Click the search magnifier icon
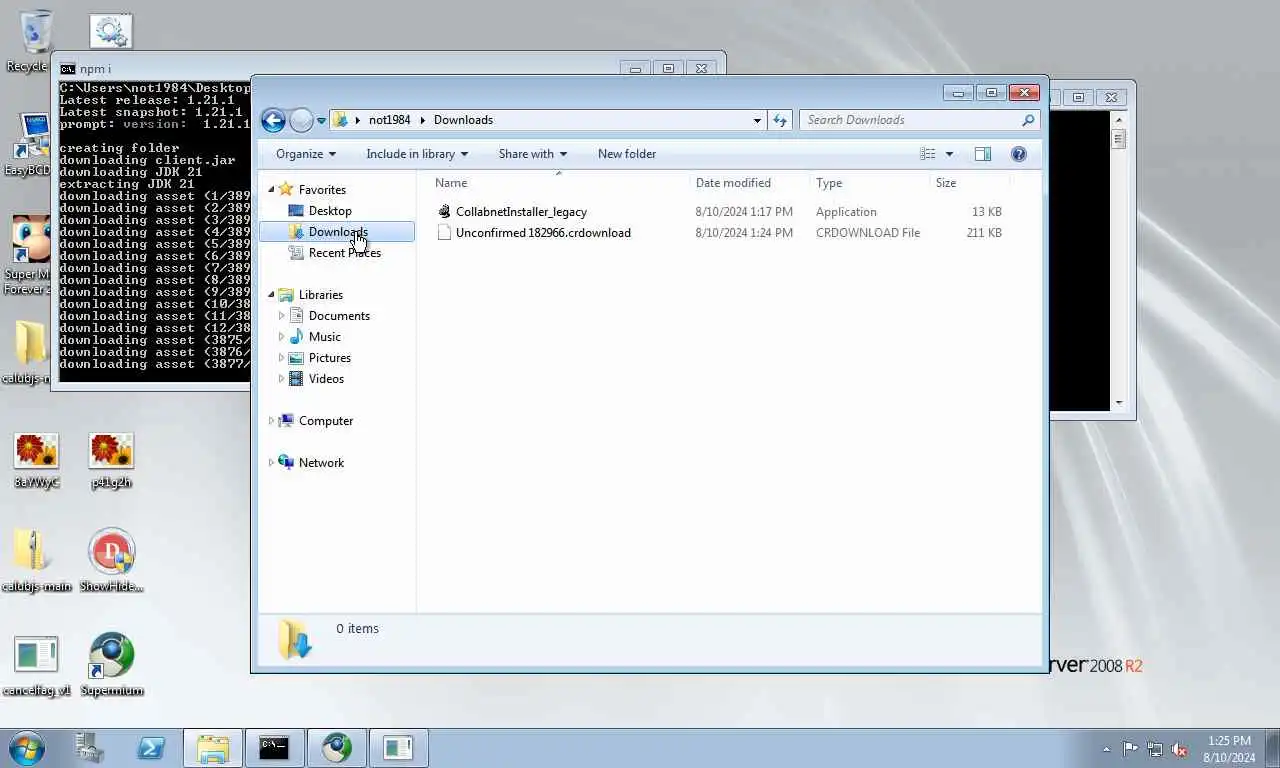Image resolution: width=1280 pixels, height=768 pixels. click(1028, 120)
